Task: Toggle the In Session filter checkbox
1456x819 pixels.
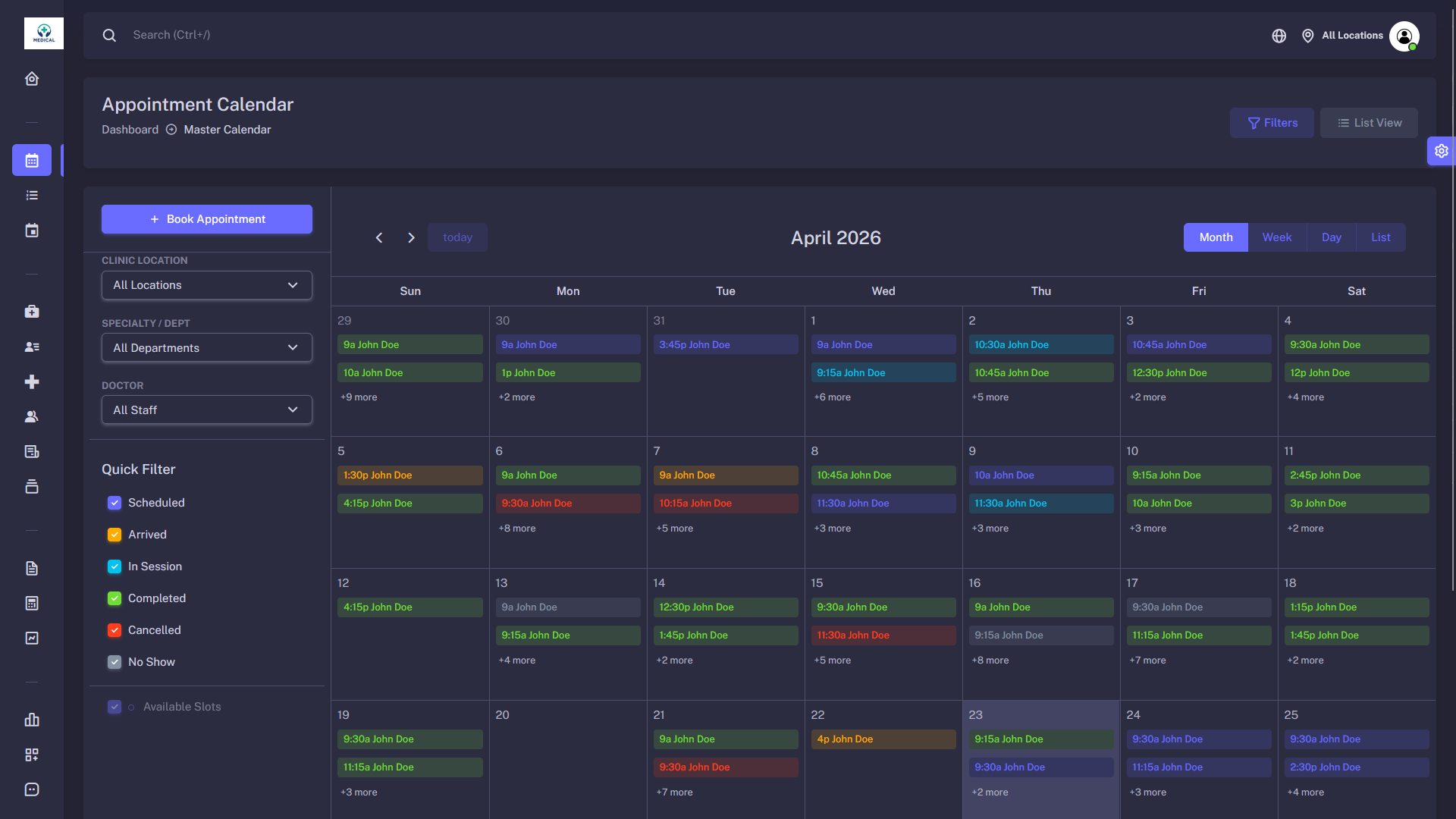Action: (x=115, y=566)
